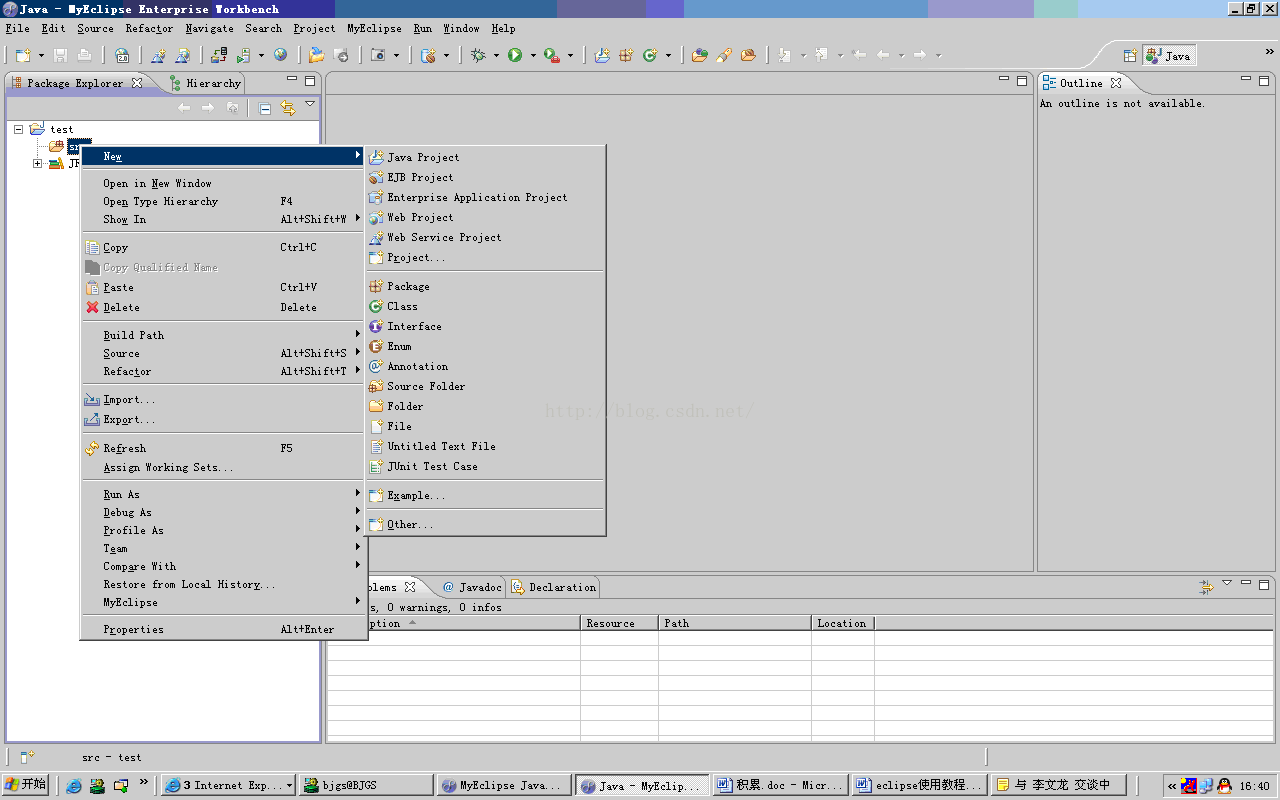1280x800 pixels.
Task: Choose Open Type Hierarchy in the context menu
Action: pyautogui.click(x=224, y=201)
